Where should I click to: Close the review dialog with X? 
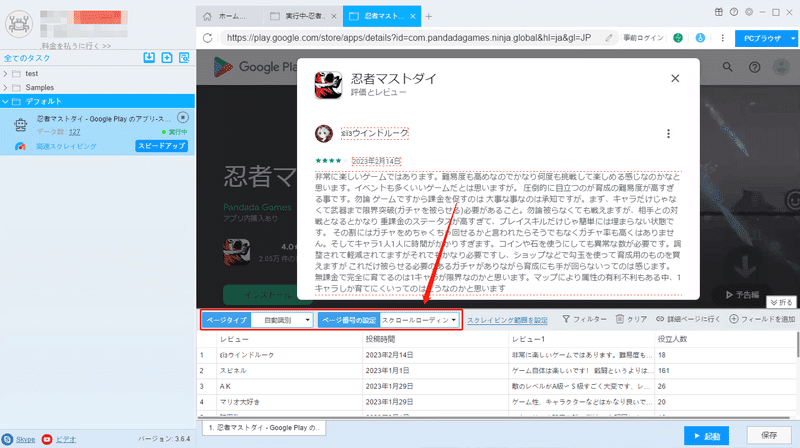(x=675, y=79)
